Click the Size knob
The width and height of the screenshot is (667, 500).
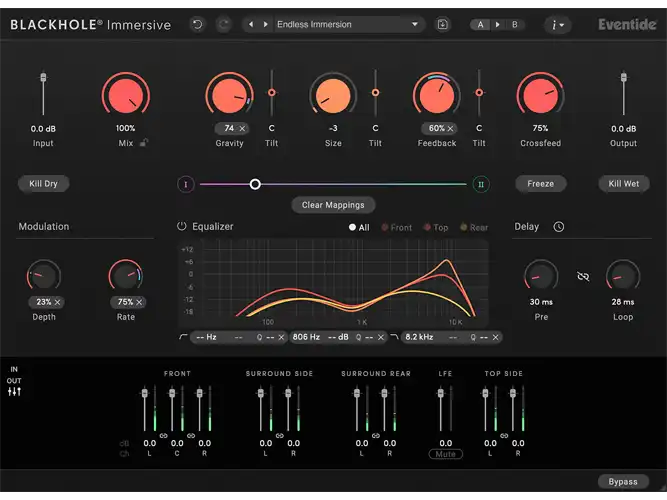(333, 95)
